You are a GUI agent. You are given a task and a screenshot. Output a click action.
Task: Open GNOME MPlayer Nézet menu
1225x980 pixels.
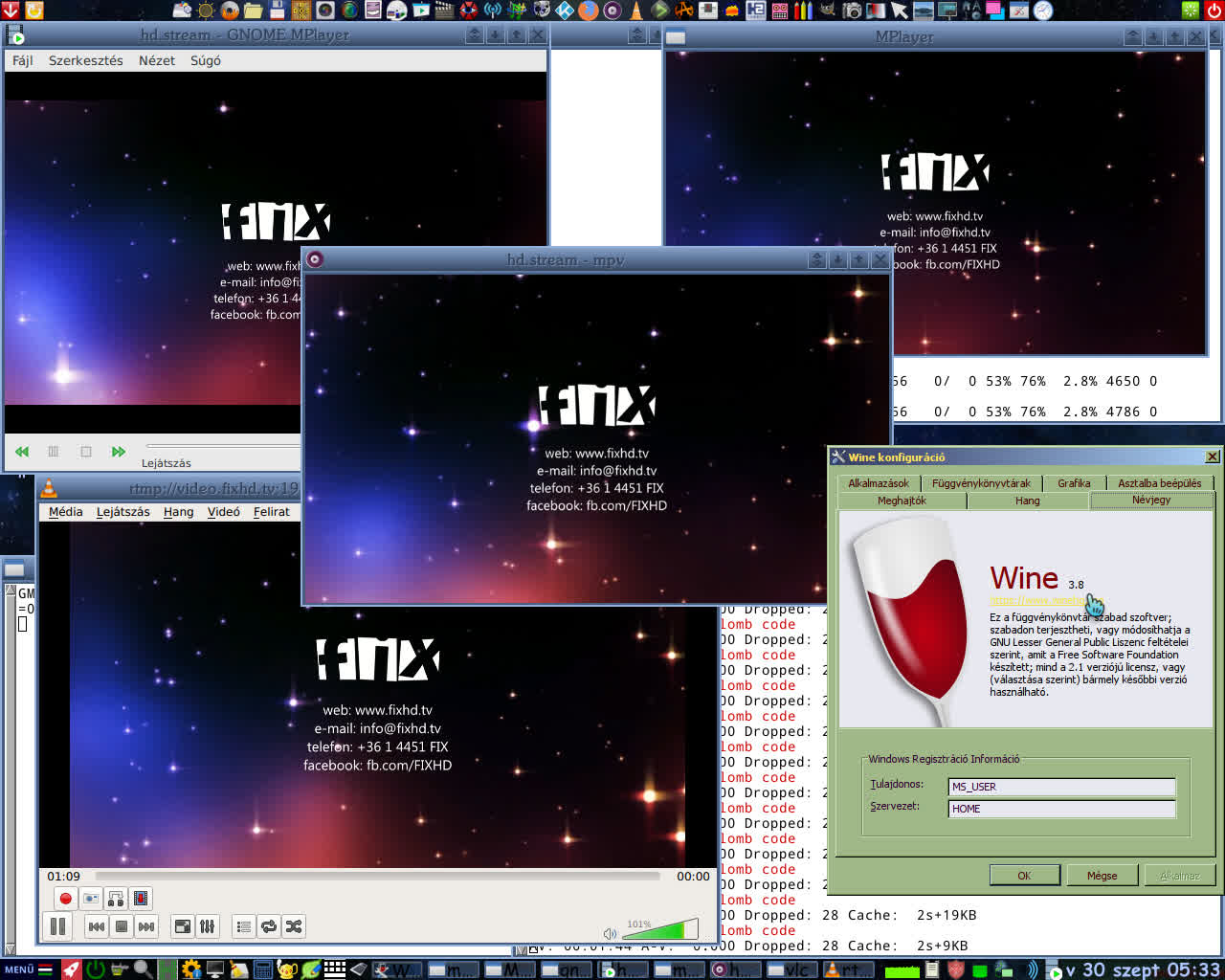pos(157,60)
